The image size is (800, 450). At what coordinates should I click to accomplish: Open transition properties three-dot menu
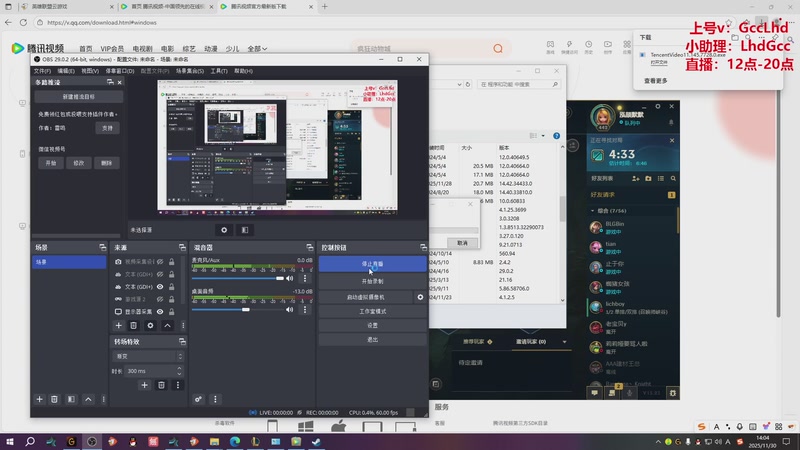178,385
